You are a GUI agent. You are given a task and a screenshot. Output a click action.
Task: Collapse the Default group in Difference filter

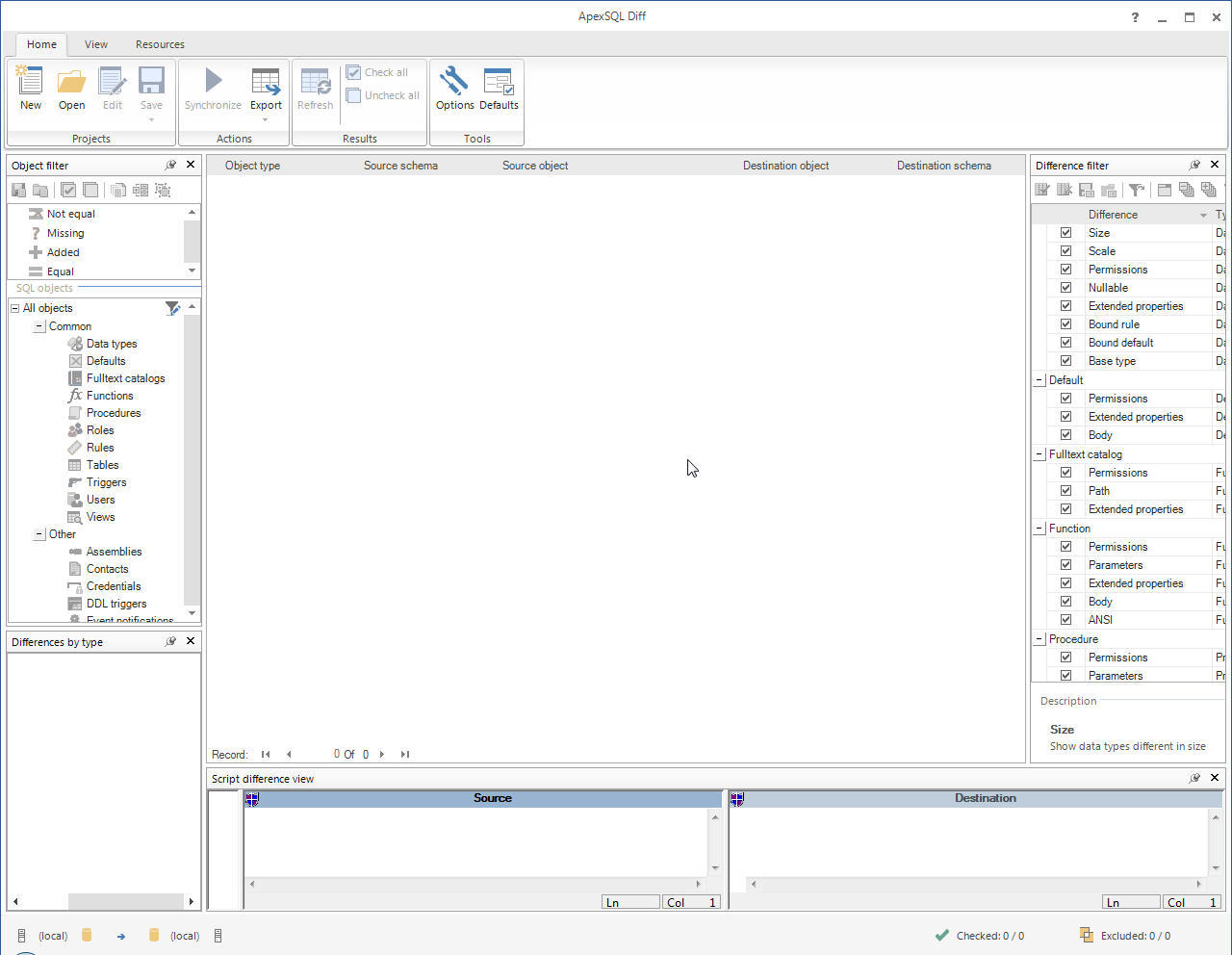1039,380
